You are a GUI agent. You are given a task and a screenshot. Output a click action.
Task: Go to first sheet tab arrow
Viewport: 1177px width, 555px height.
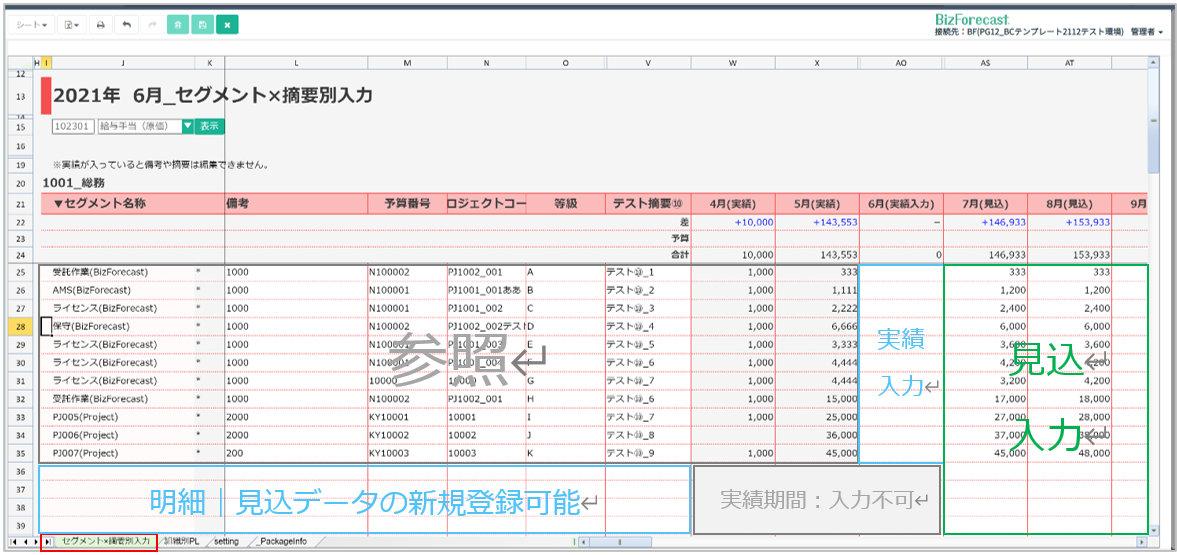[x=13, y=541]
